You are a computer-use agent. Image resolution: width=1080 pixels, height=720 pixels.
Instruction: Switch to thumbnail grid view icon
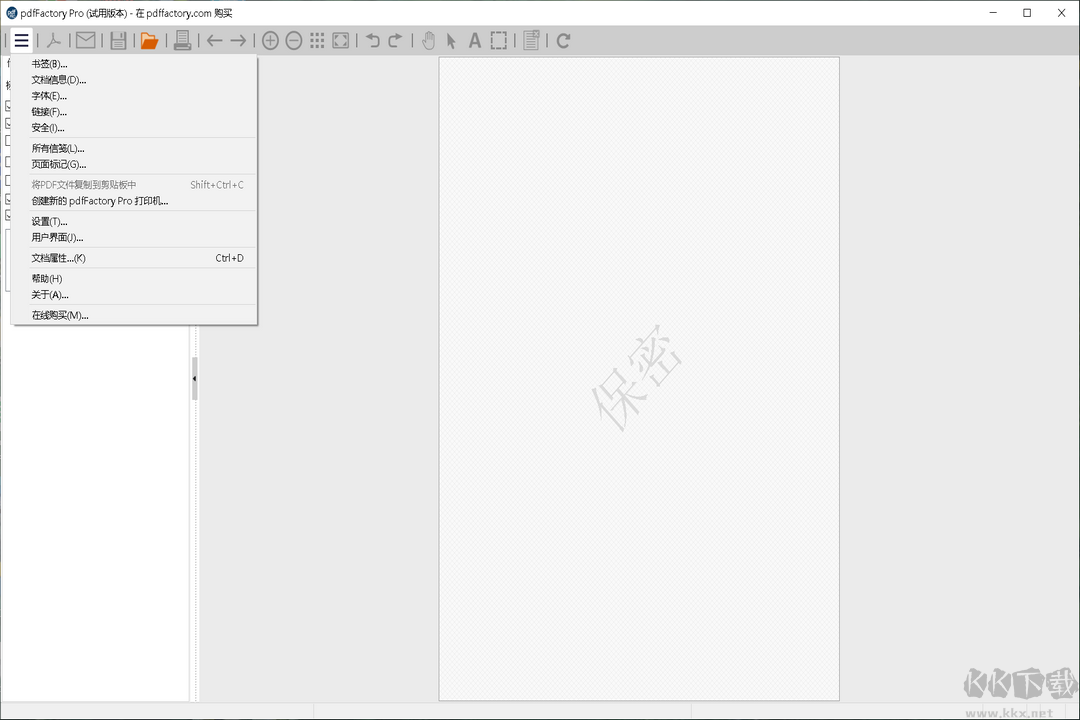coord(317,40)
